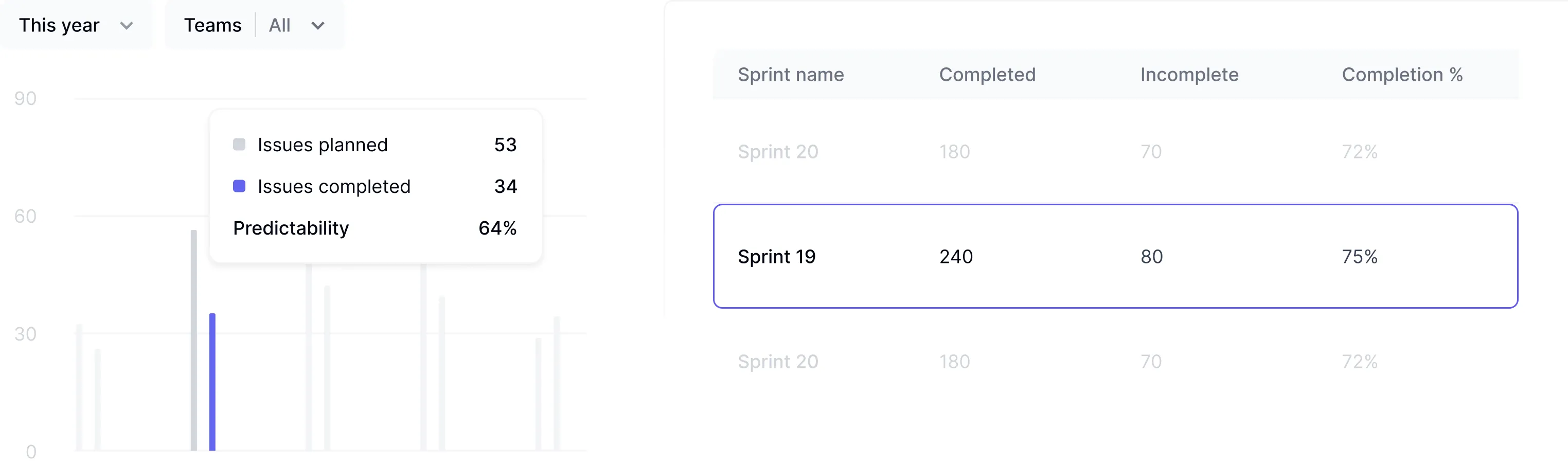This screenshot has height=463, width=1568.
Task: Click the blue Issues completed bar
Action: point(212,382)
